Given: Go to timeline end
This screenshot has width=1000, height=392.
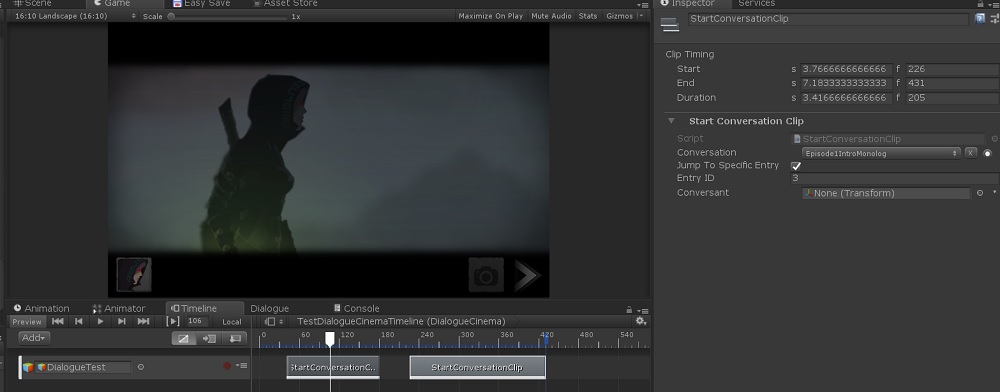Looking at the screenshot, I should coord(143,321).
